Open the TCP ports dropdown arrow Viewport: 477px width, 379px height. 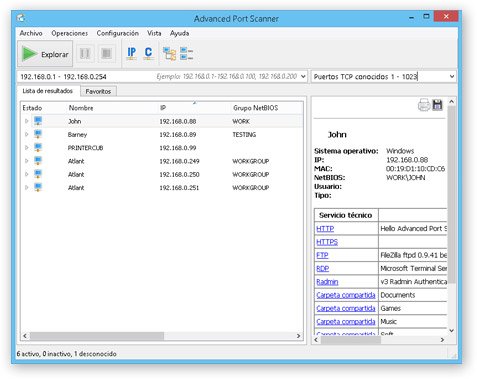pyautogui.click(x=452, y=76)
